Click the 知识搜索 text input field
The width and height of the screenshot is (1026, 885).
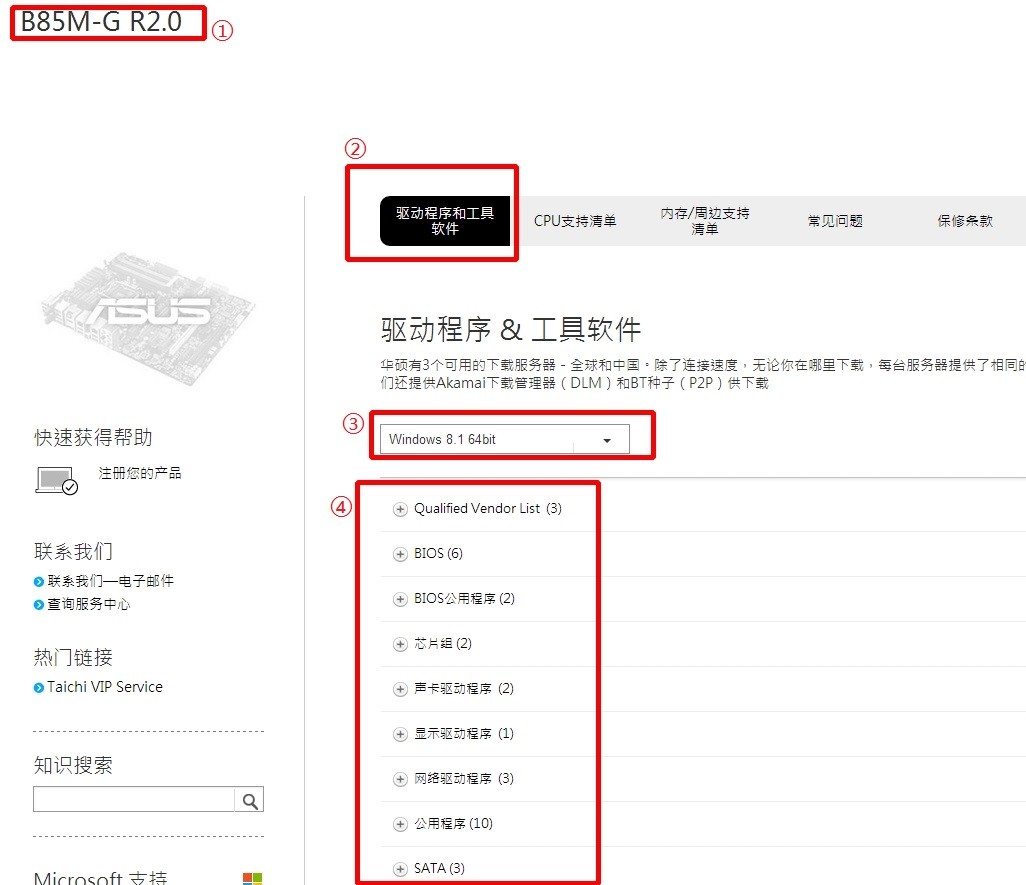(134, 799)
